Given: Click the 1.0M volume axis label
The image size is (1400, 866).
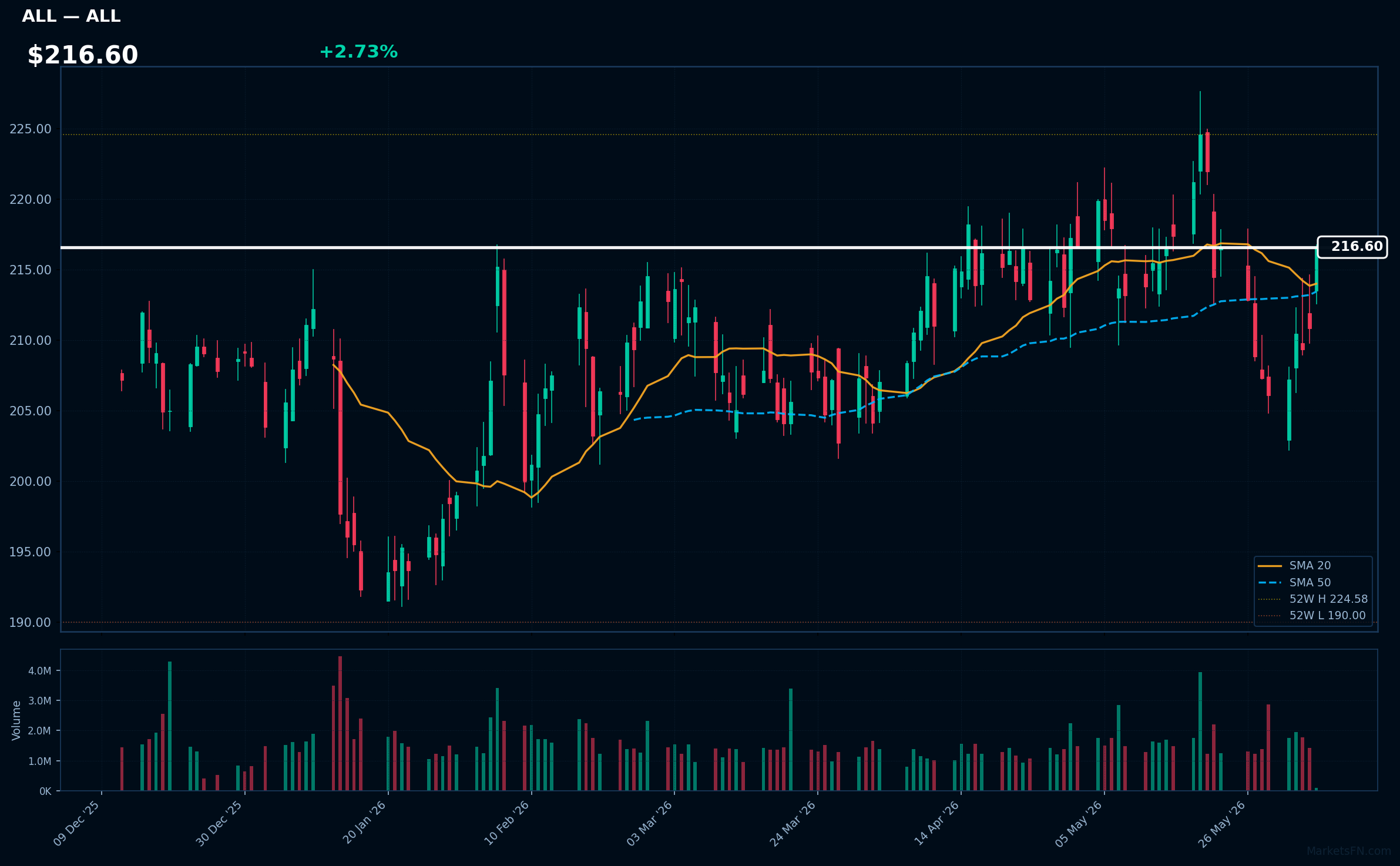Looking at the screenshot, I should [40, 761].
